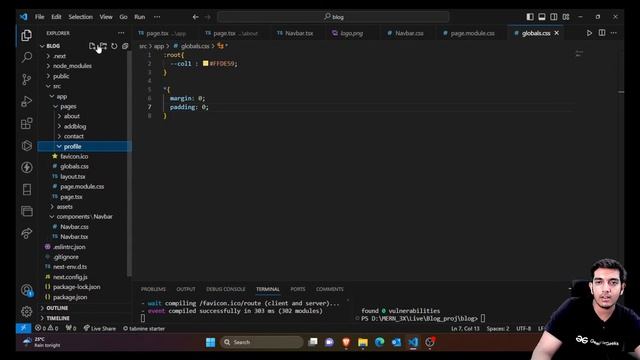The height and width of the screenshot is (360, 640).
Task: Open errors and warnings count in status bar
Action: [47, 328]
